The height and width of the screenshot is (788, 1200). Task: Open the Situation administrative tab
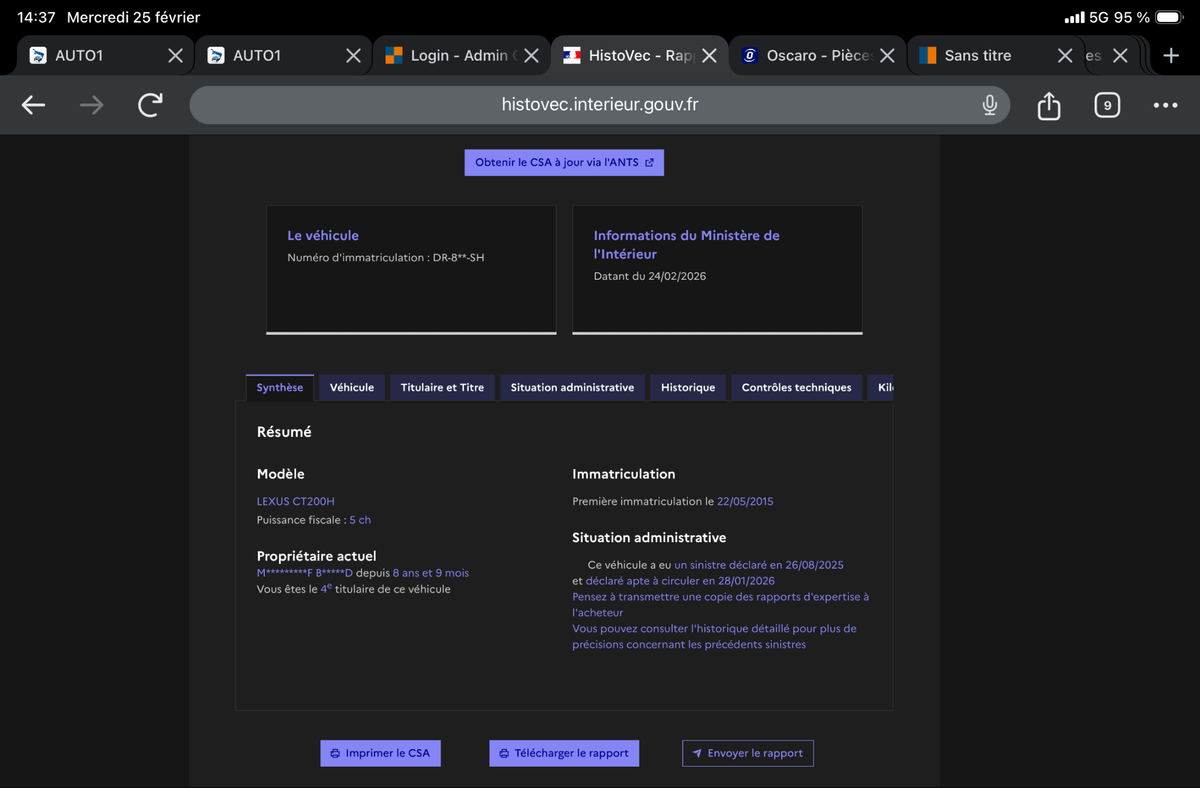pos(572,388)
